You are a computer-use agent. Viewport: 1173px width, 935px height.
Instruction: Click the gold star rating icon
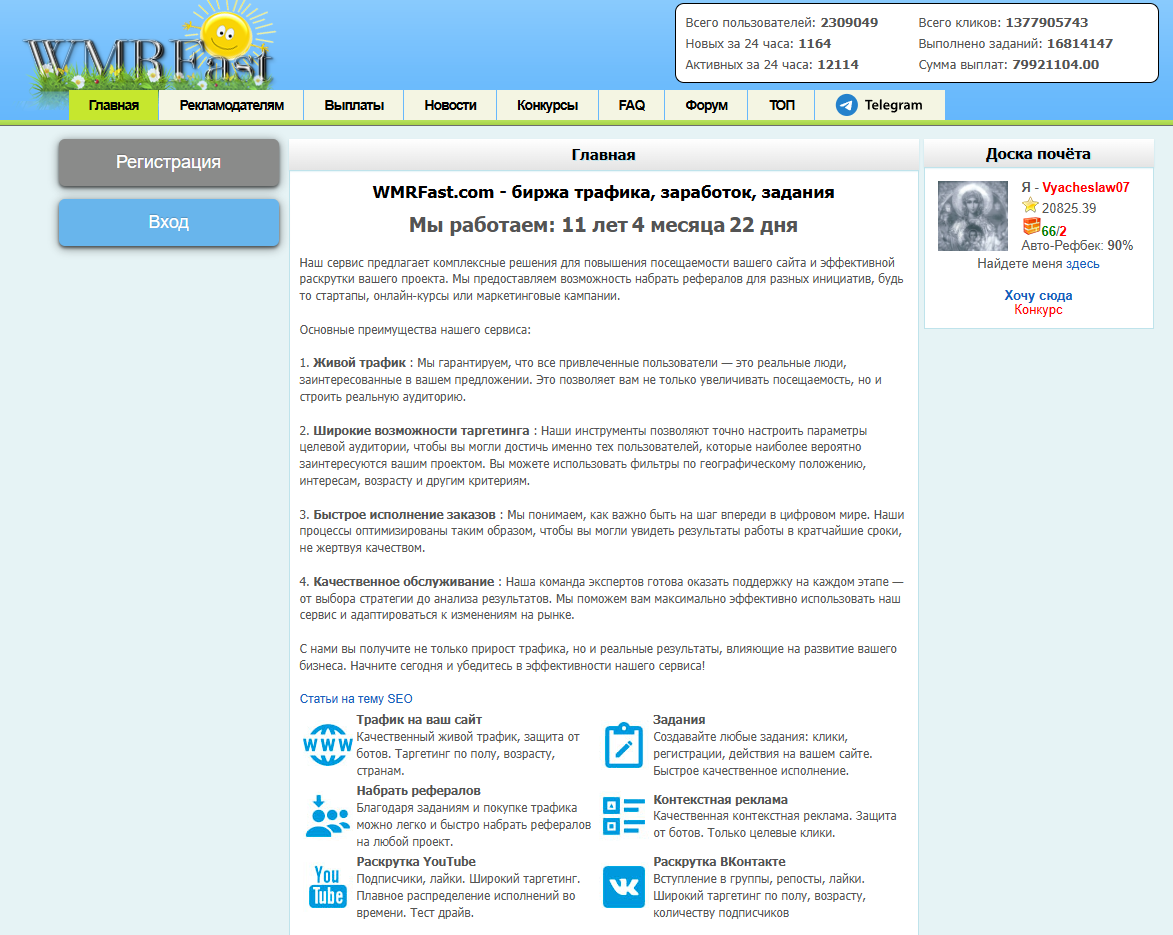[1030, 206]
